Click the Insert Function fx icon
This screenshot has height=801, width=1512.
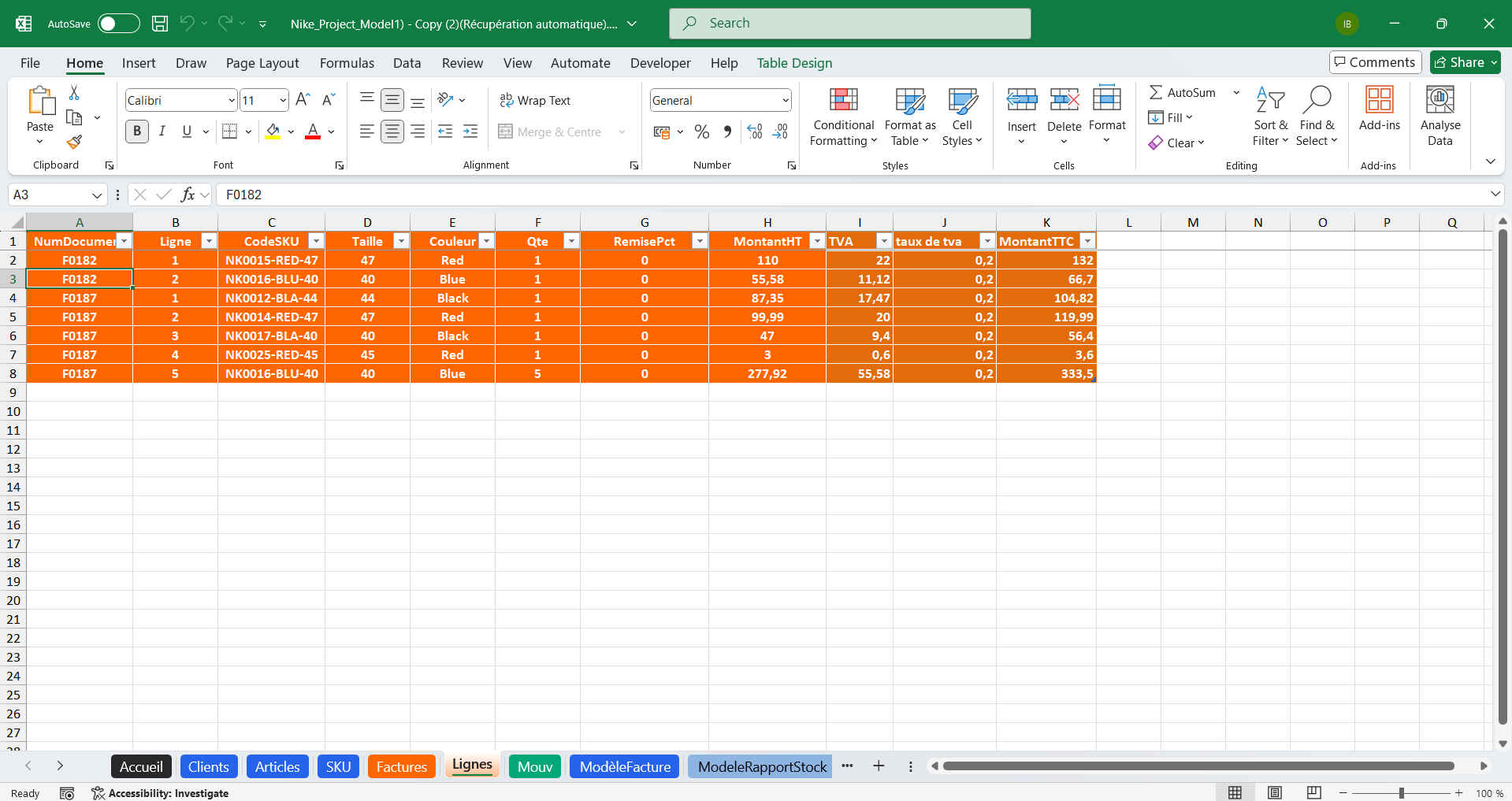pos(188,195)
